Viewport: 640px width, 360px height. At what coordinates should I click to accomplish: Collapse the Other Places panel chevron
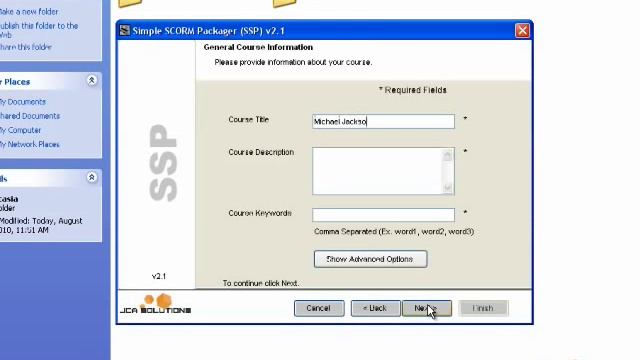coord(92,80)
